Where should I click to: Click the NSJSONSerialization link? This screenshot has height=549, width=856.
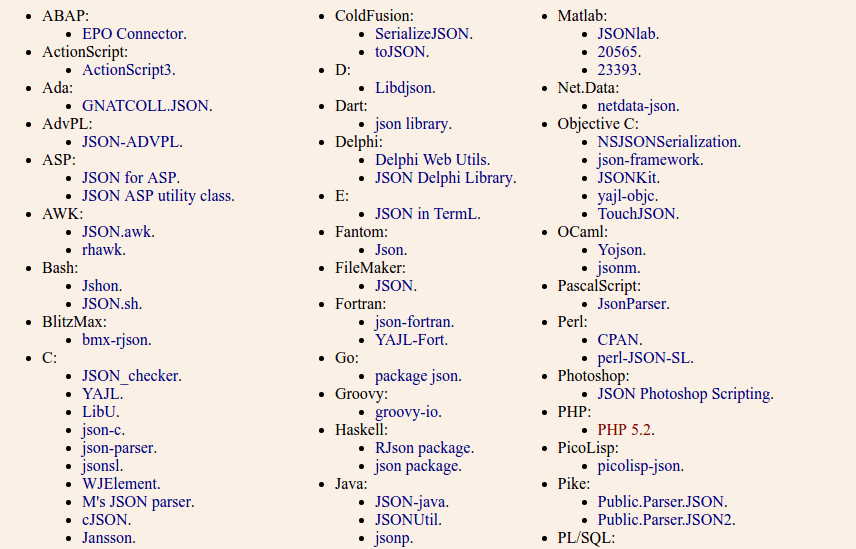click(x=668, y=142)
